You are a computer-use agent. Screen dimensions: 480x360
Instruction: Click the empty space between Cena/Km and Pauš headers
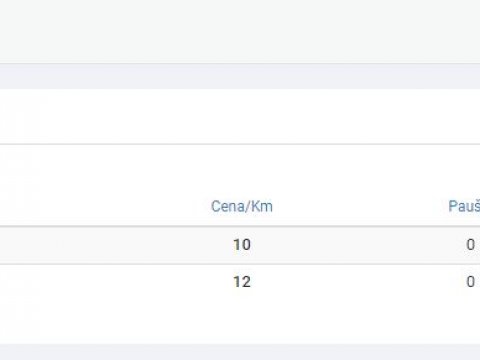point(360,206)
